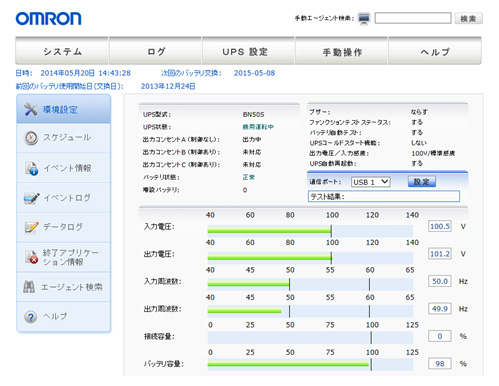Open the ヘルプ tab in top navigation
Viewport: 499px width, 386px height.
(x=435, y=51)
